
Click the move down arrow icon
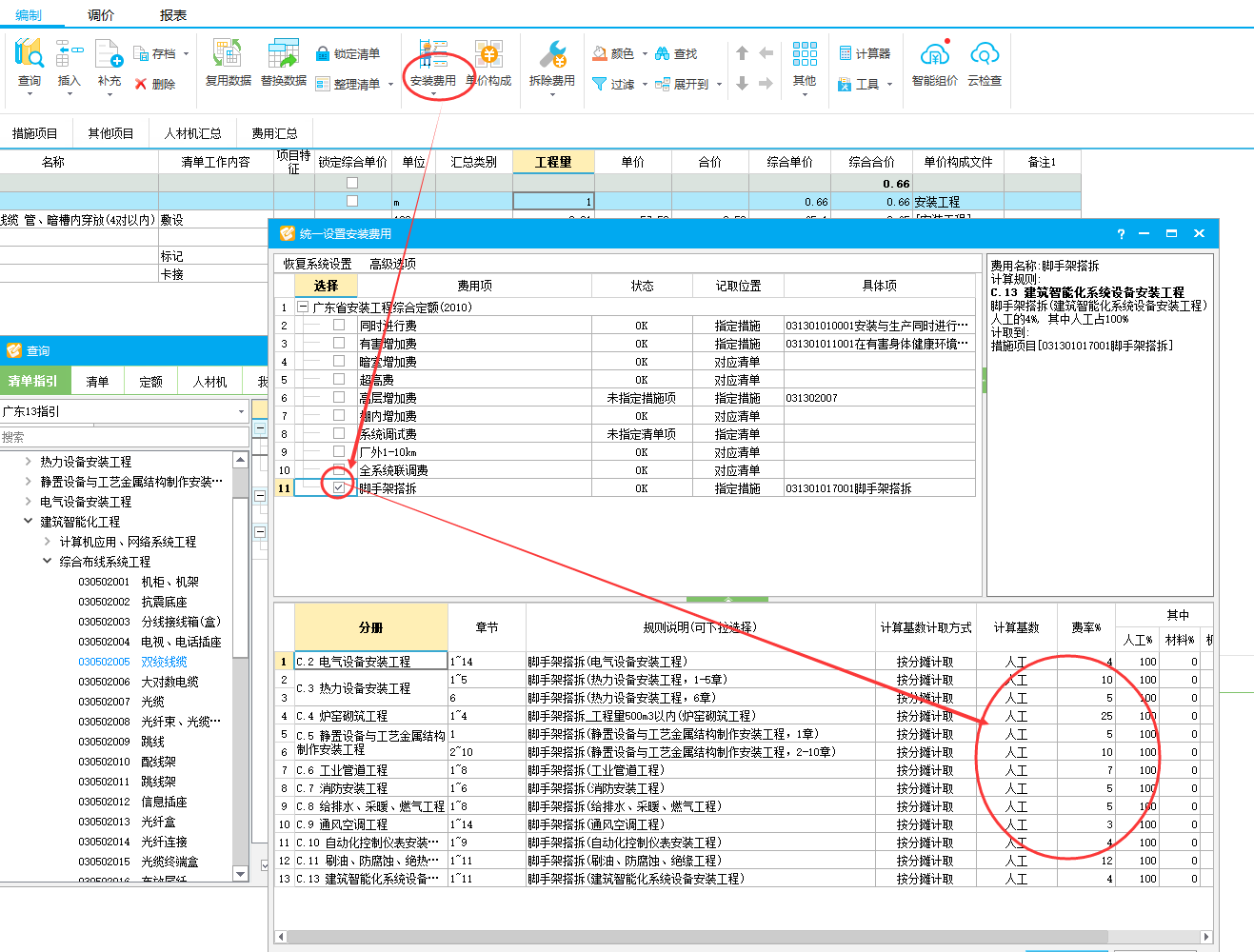click(743, 84)
